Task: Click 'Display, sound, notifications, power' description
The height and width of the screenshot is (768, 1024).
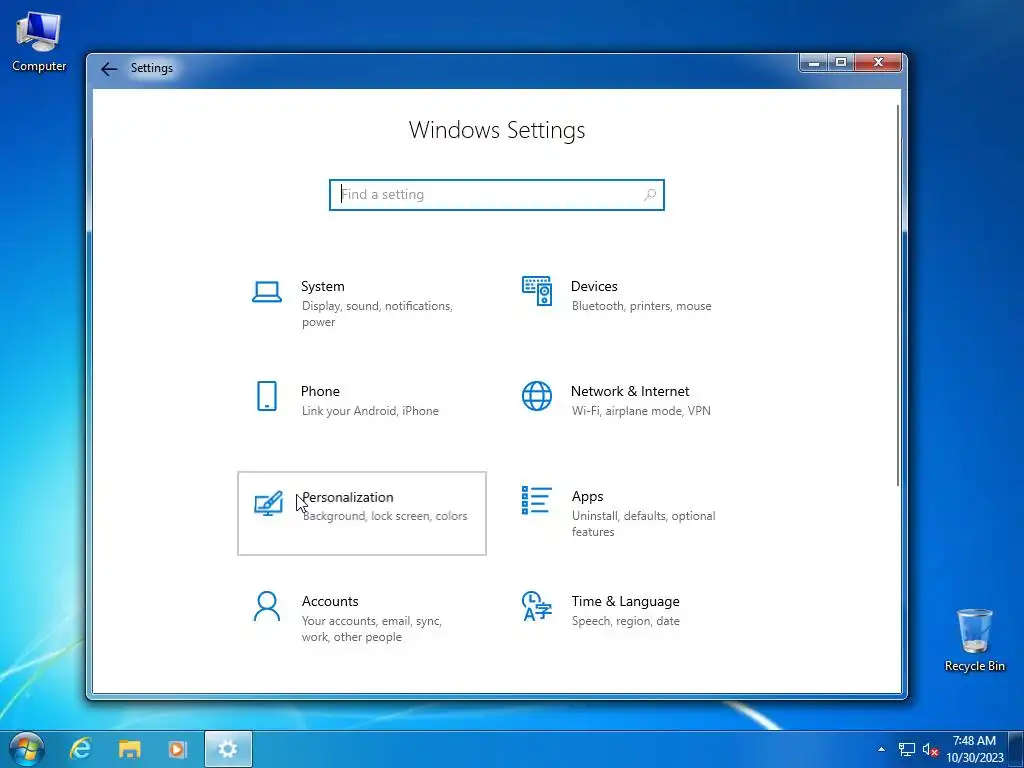Action: tap(377, 314)
